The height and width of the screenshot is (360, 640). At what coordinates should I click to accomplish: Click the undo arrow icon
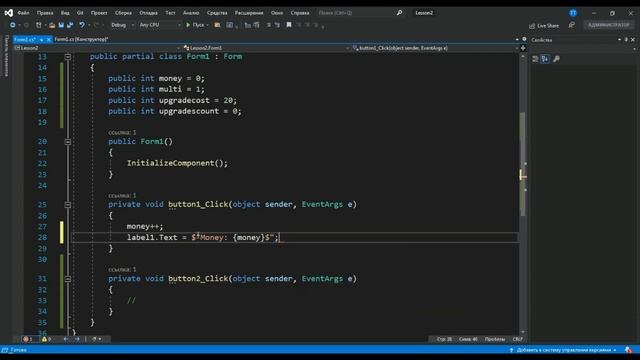click(82, 25)
